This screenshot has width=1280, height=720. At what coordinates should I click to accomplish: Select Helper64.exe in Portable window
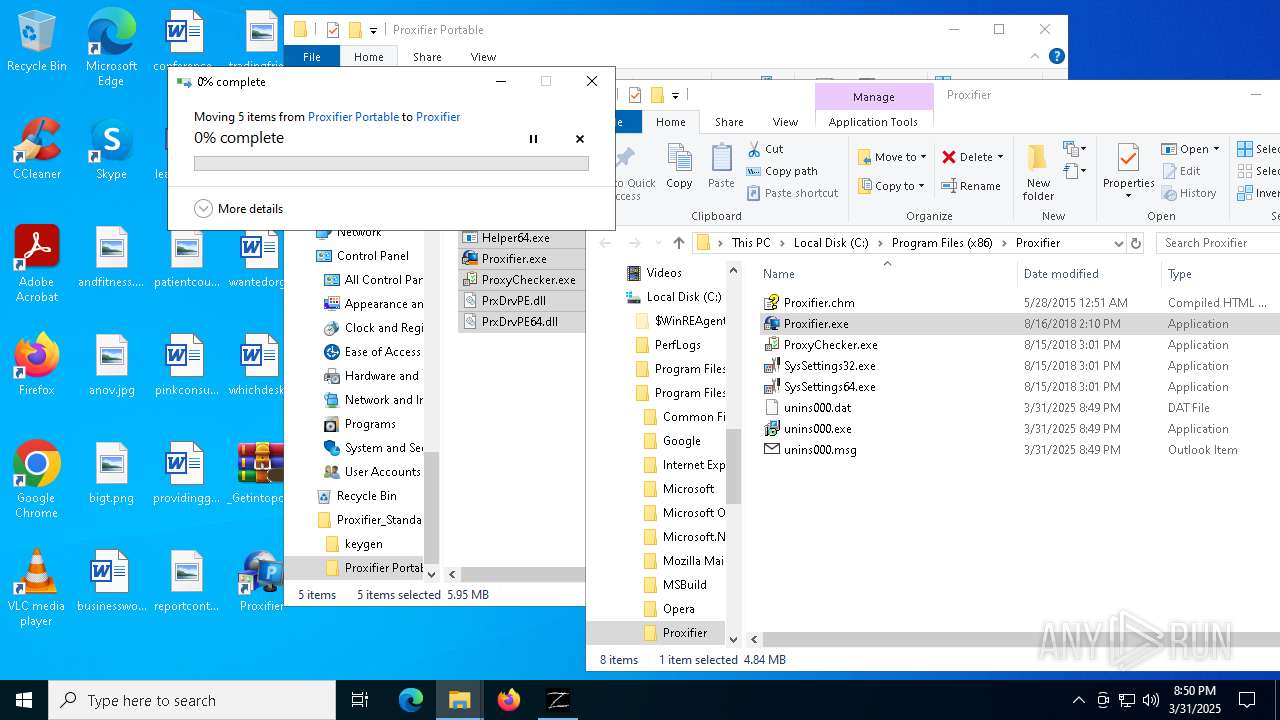(x=515, y=238)
